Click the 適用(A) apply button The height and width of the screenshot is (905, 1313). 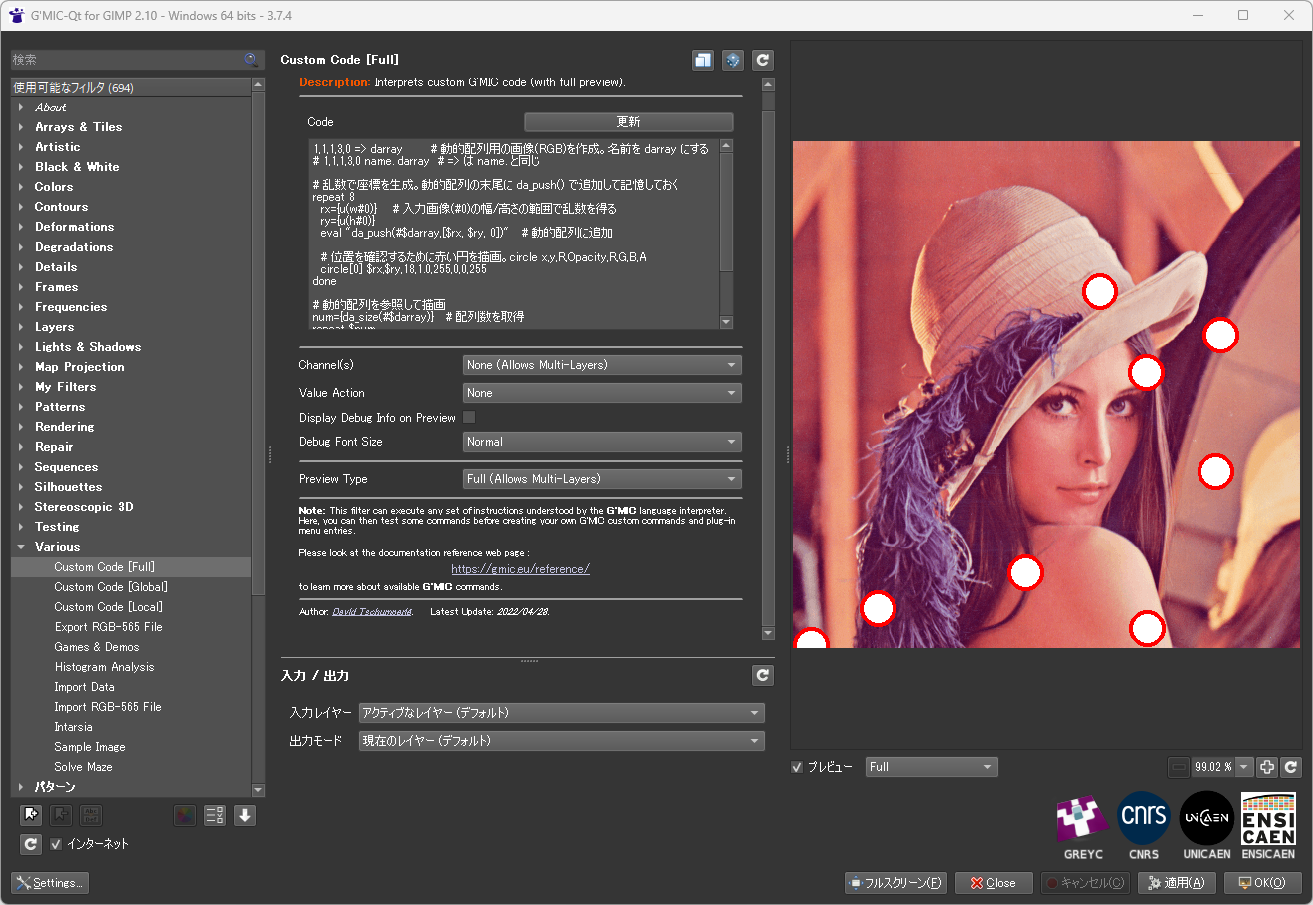pos(1177,883)
